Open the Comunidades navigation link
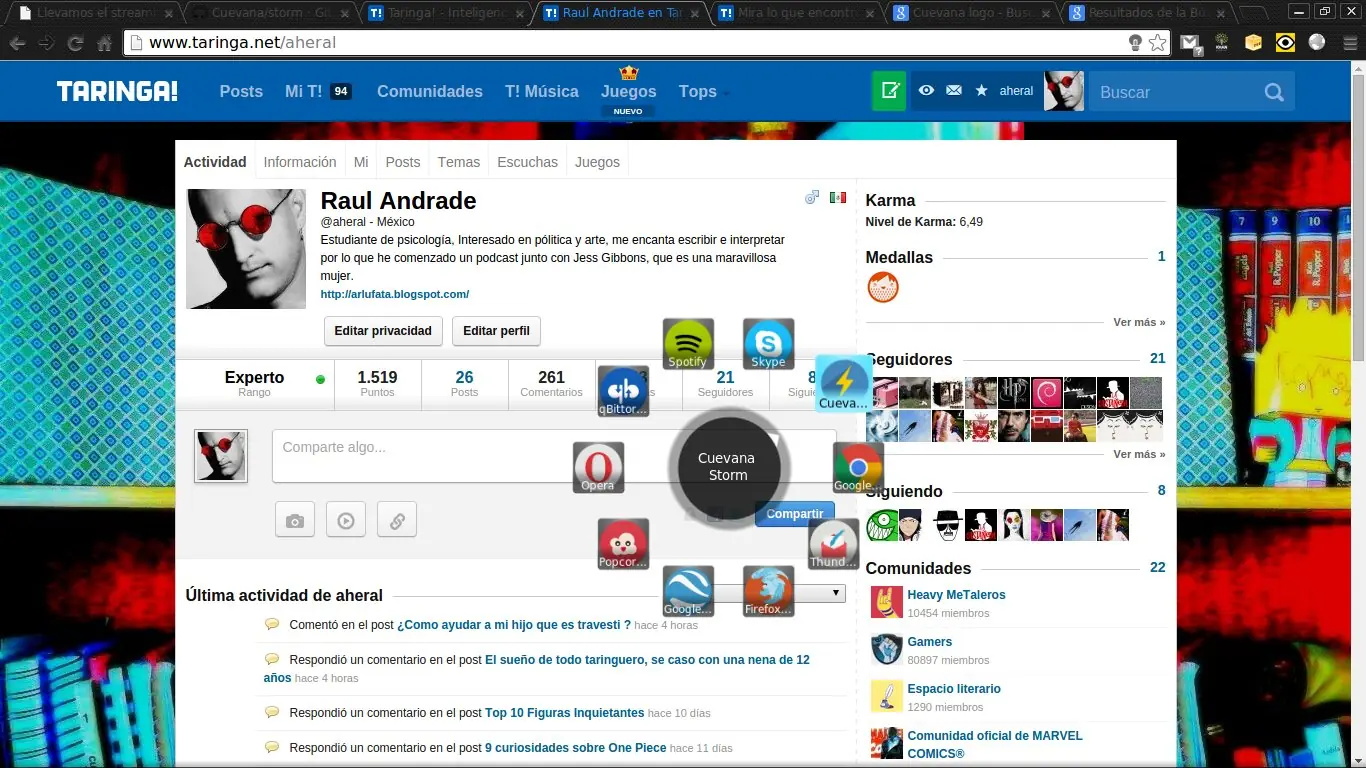This screenshot has width=1366, height=768. tap(430, 91)
